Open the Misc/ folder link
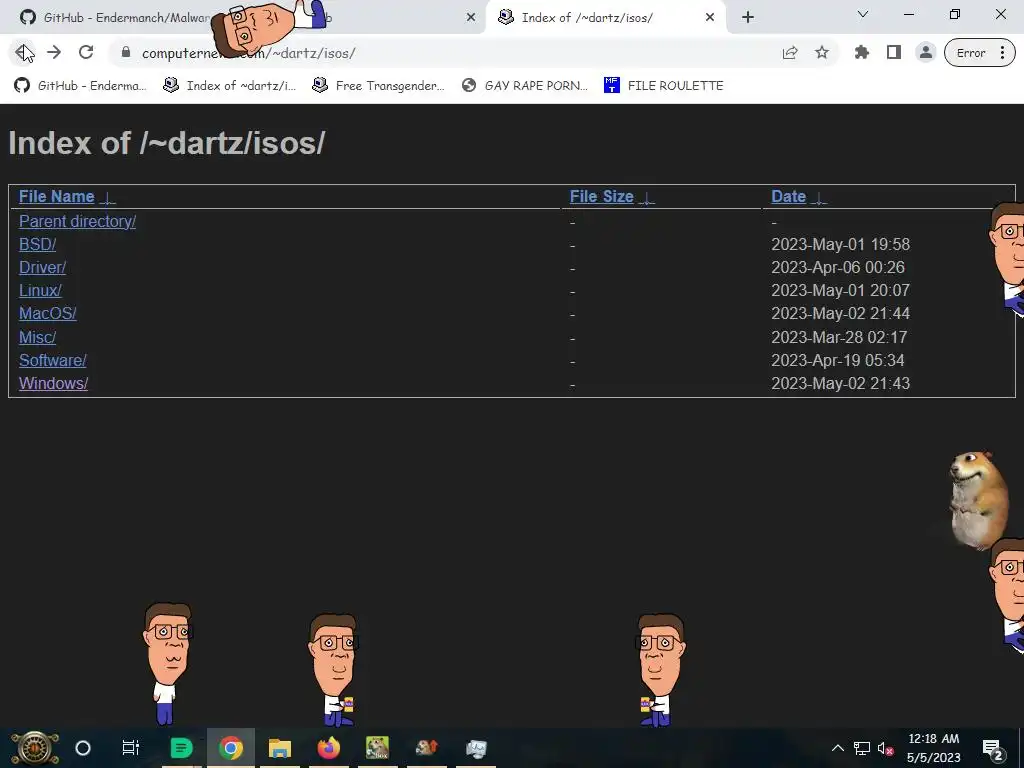Viewport: 1024px width, 768px height. coord(37,338)
